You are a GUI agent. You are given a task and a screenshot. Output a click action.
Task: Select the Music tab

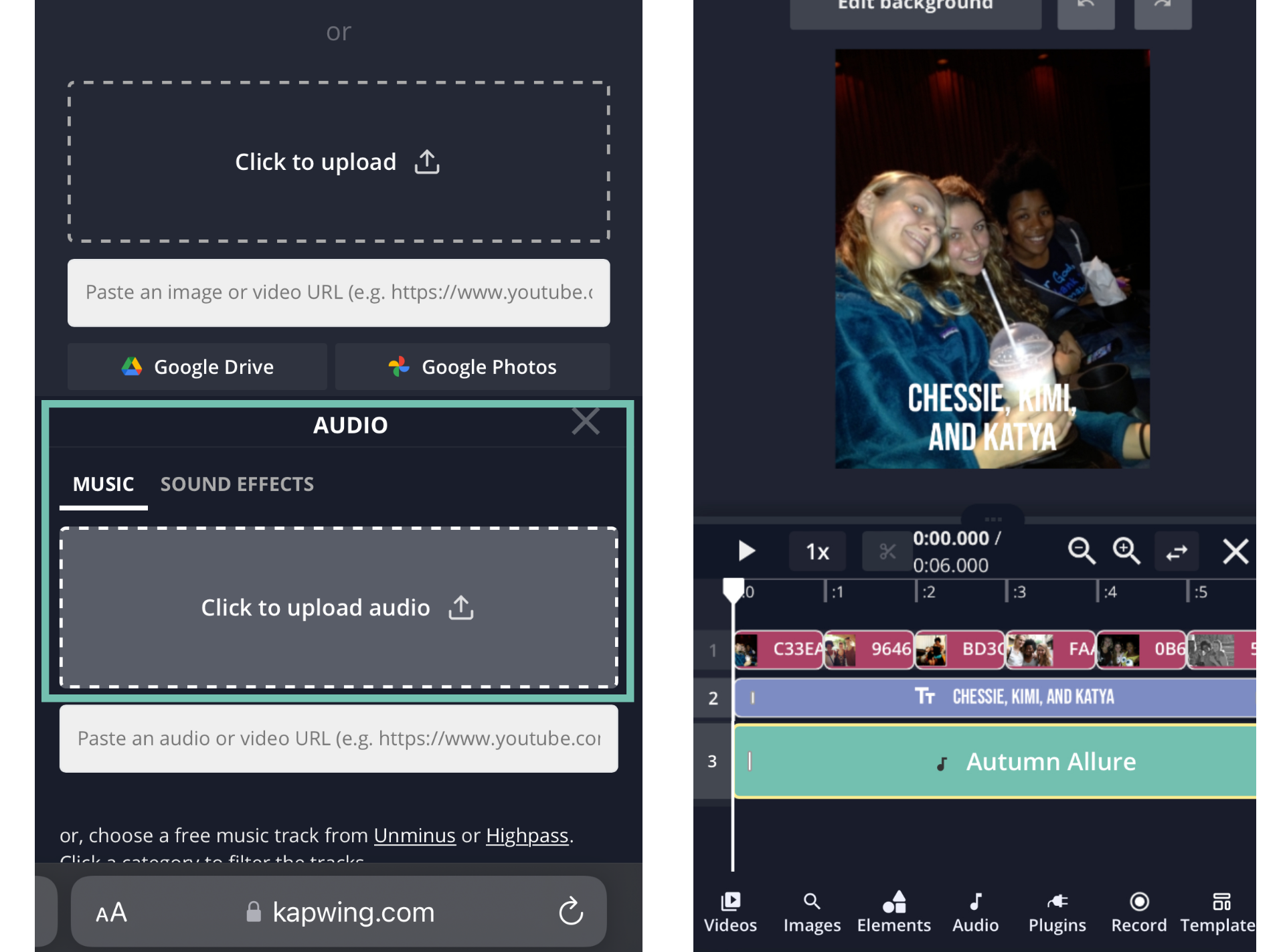(103, 484)
